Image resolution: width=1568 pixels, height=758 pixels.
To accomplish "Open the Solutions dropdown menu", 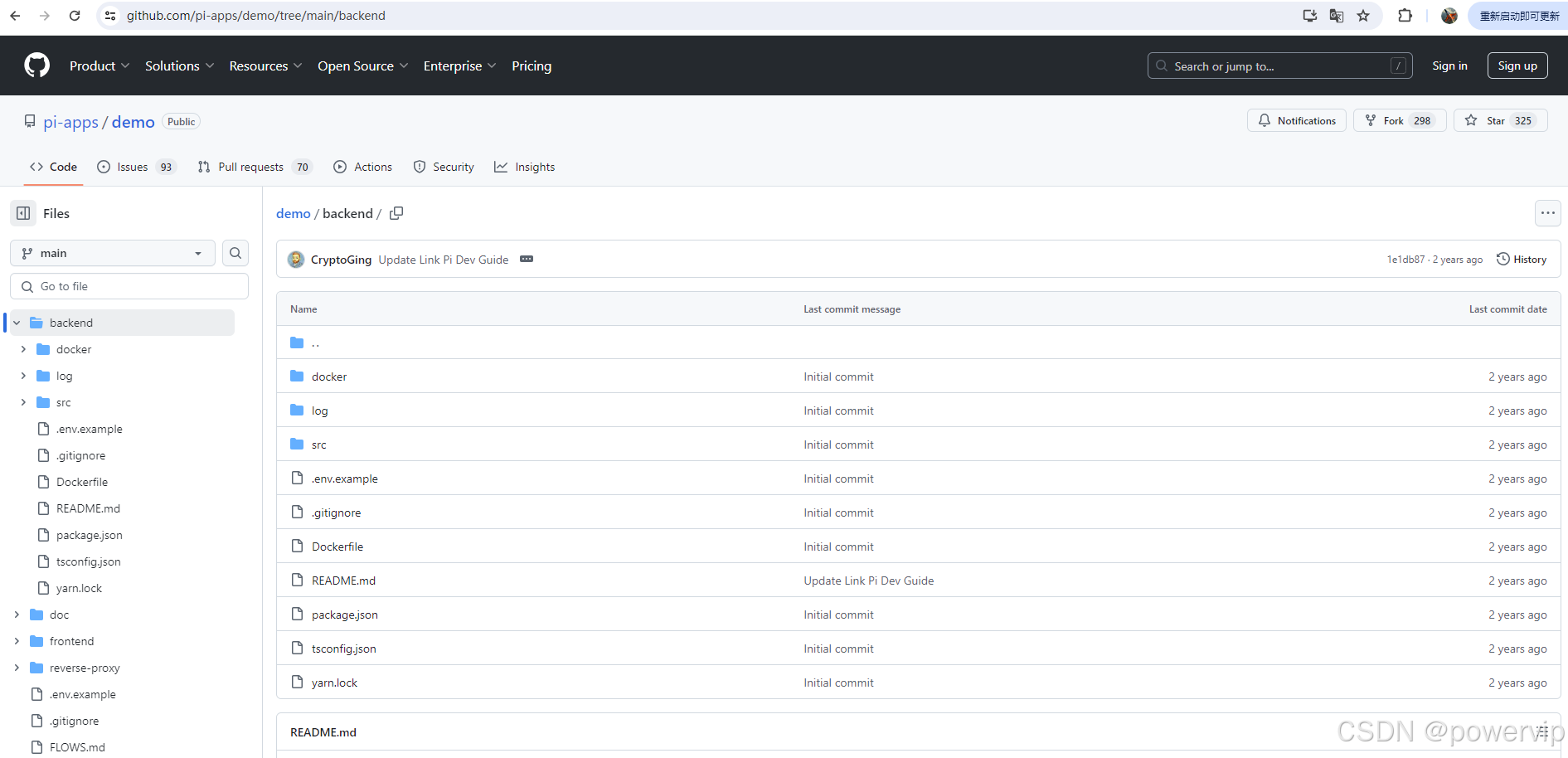I will coord(179,66).
